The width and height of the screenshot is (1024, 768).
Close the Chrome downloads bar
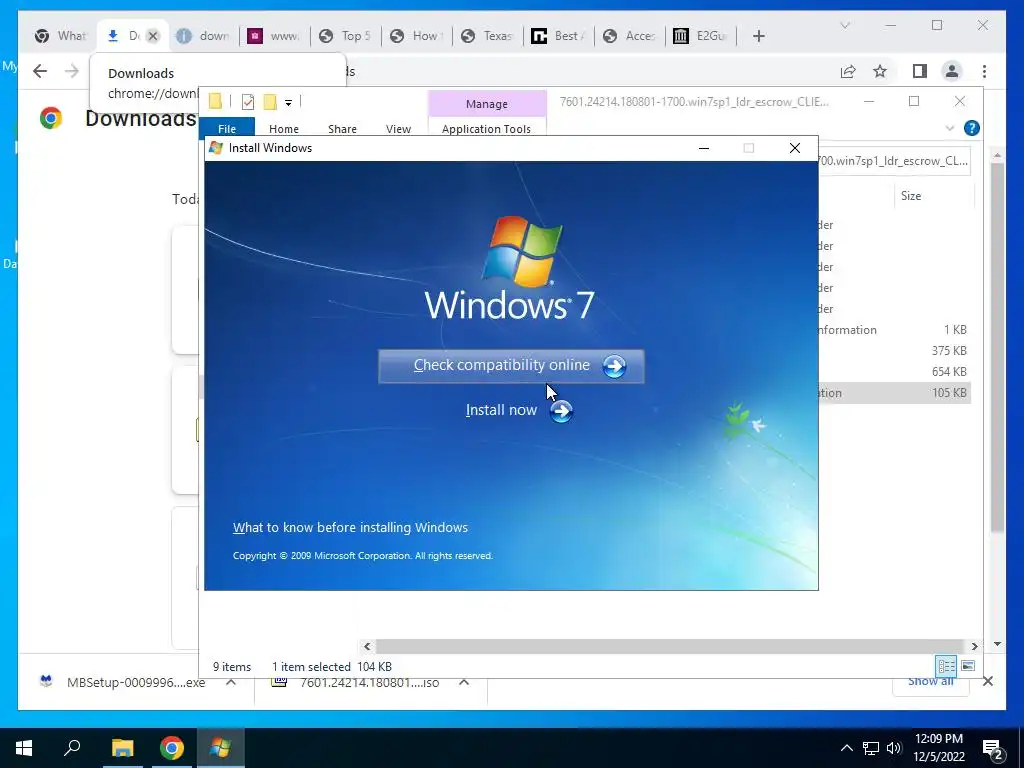point(988,682)
